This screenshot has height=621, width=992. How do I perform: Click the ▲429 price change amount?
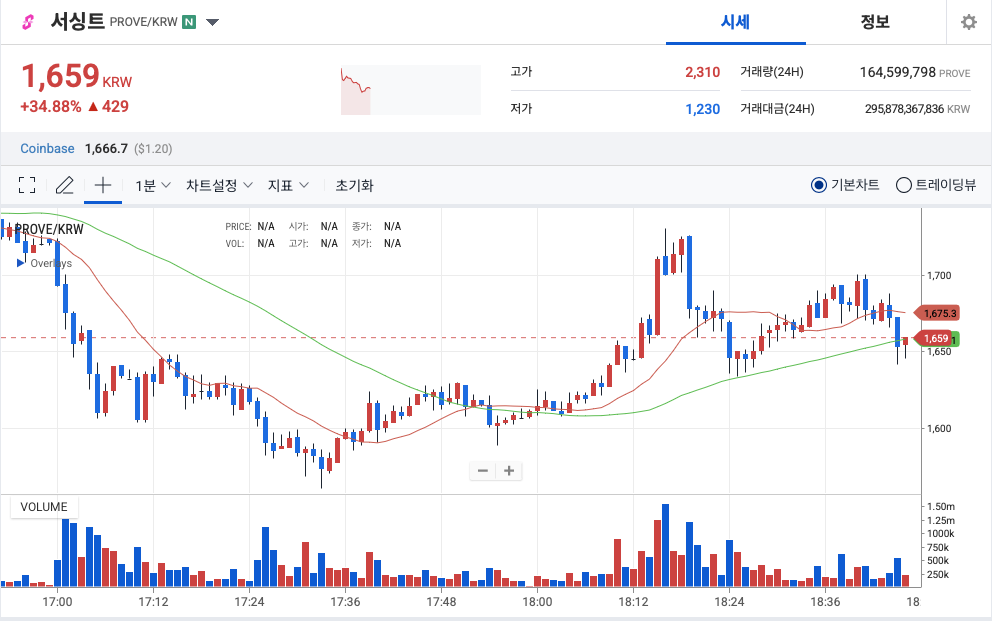pos(108,106)
